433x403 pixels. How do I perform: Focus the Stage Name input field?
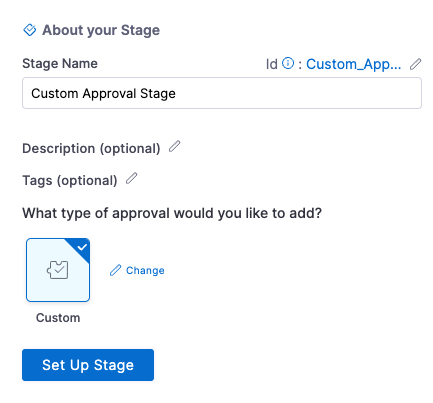(222, 93)
